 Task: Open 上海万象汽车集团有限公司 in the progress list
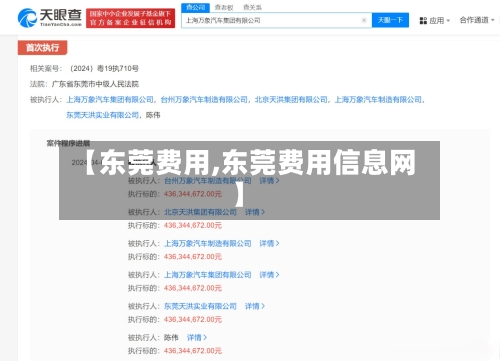click(208, 275)
